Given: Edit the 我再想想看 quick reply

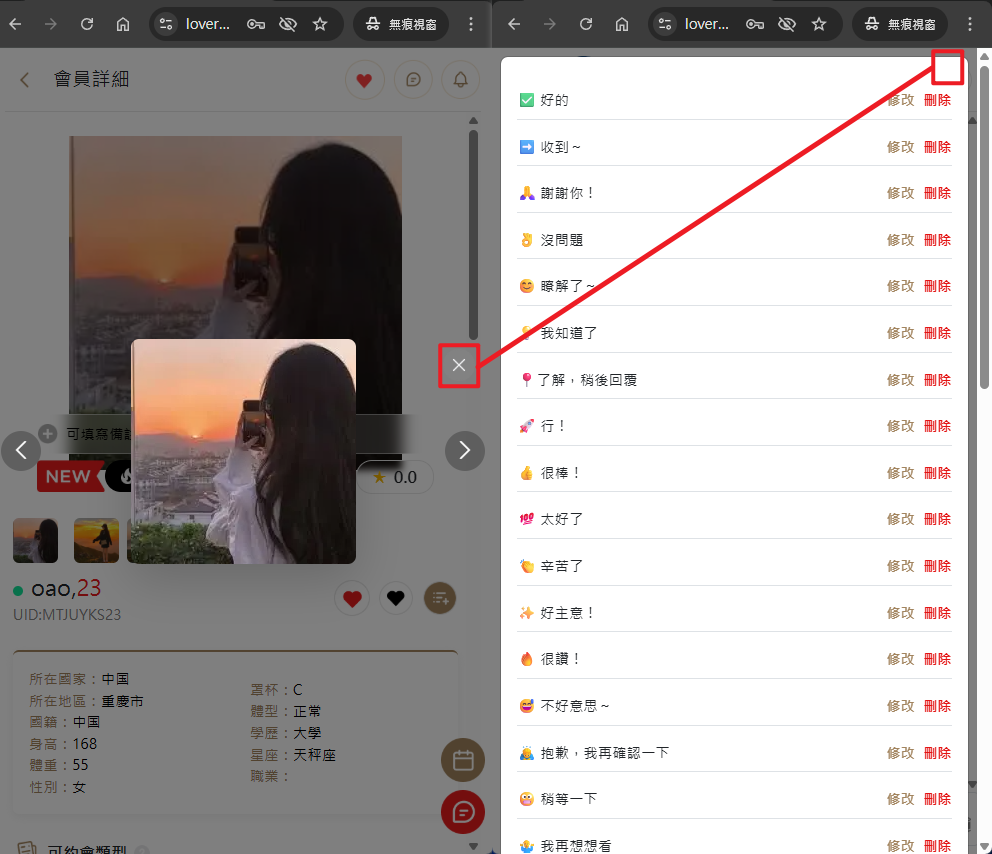Looking at the screenshot, I should point(900,846).
